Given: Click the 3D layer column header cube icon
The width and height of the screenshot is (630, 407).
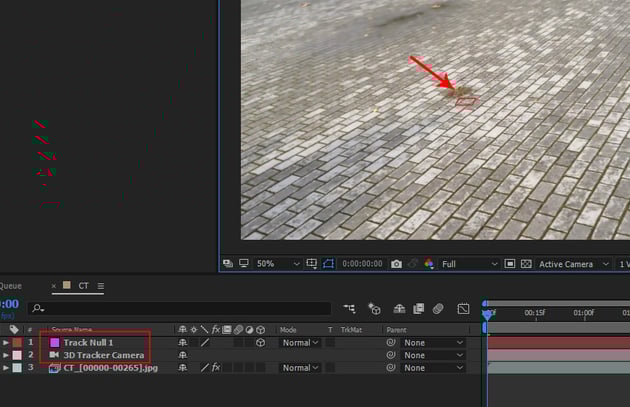Looking at the screenshot, I should coord(260,330).
